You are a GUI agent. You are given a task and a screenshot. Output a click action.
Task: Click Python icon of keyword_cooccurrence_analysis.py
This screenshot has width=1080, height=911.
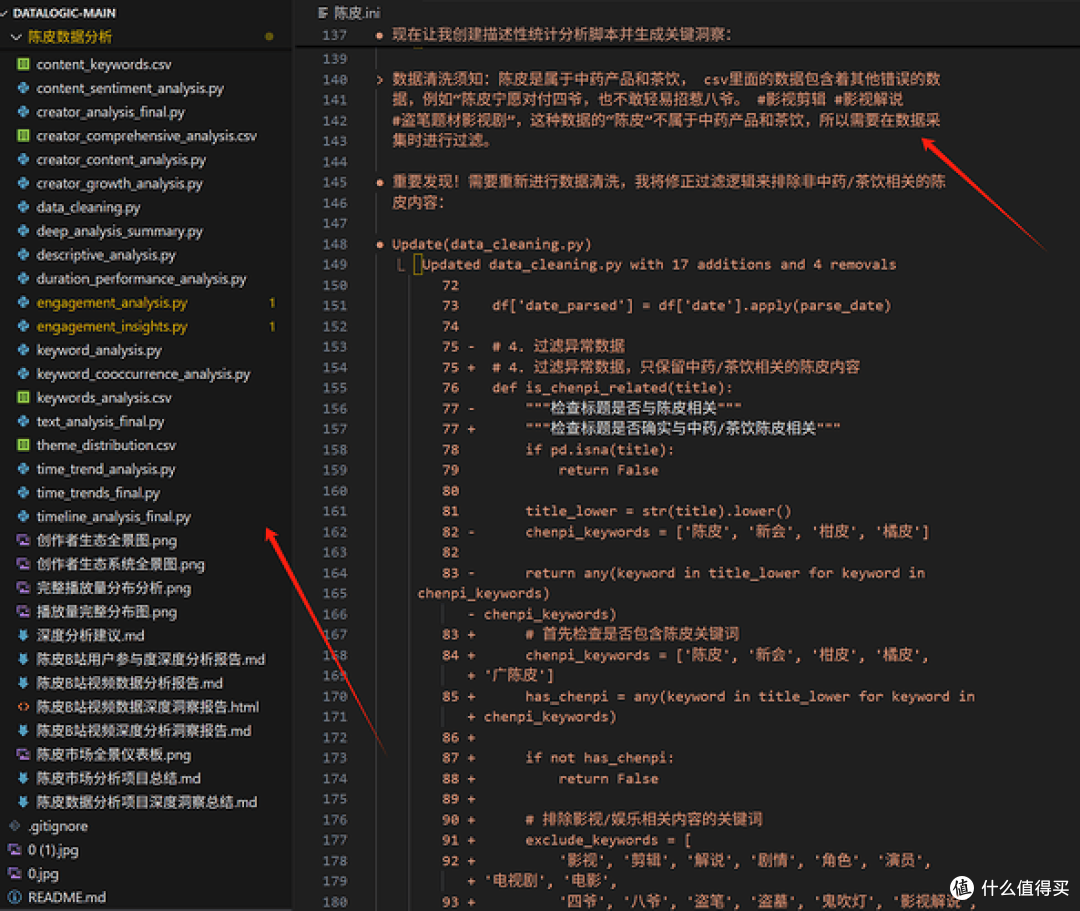23,374
